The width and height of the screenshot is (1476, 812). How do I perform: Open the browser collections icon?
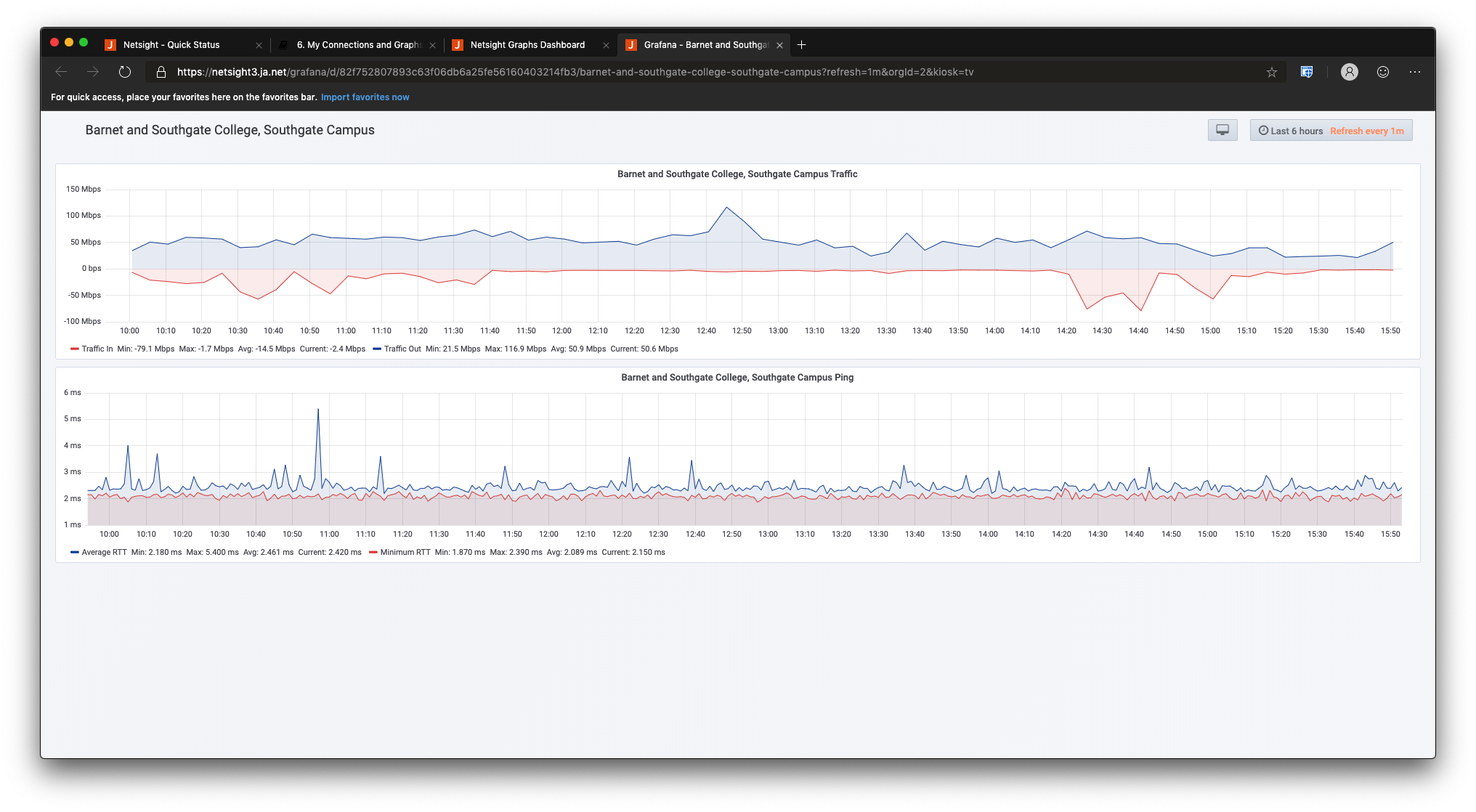pyautogui.click(x=1307, y=72)
